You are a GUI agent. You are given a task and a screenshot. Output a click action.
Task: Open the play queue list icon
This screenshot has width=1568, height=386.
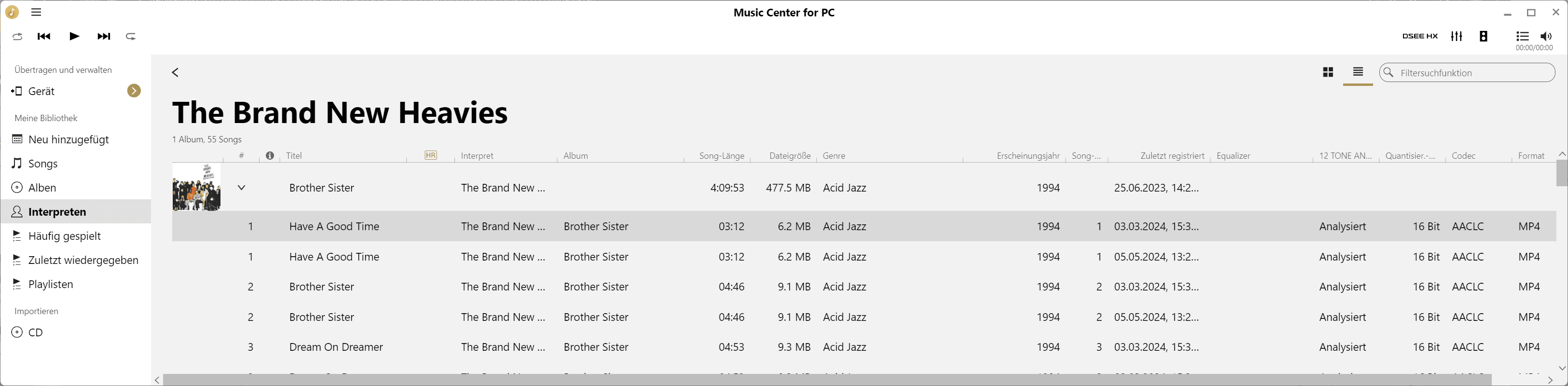point(1522,37)
